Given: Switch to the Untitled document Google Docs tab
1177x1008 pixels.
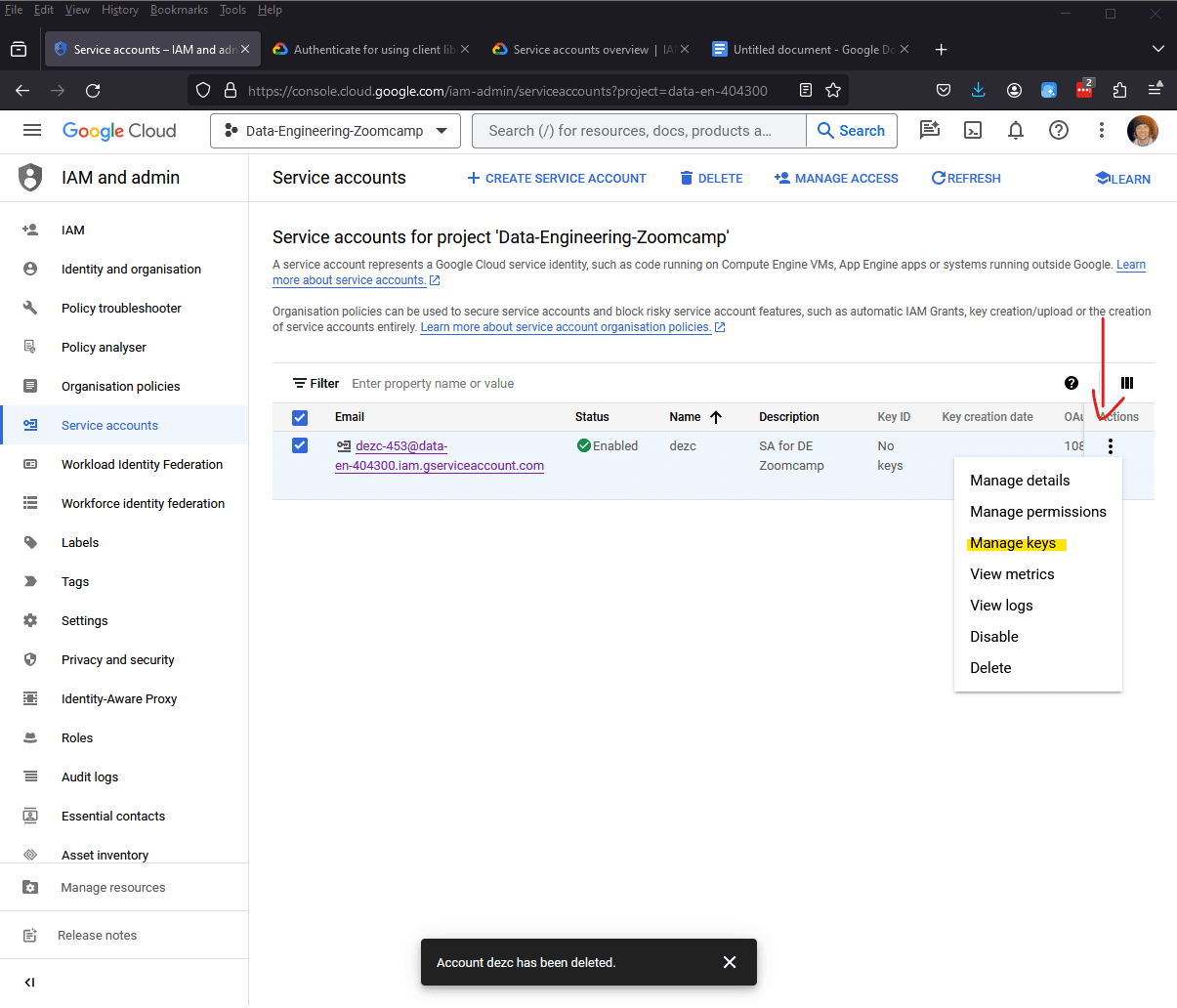Looking at the screenshot, I should 809,49.
